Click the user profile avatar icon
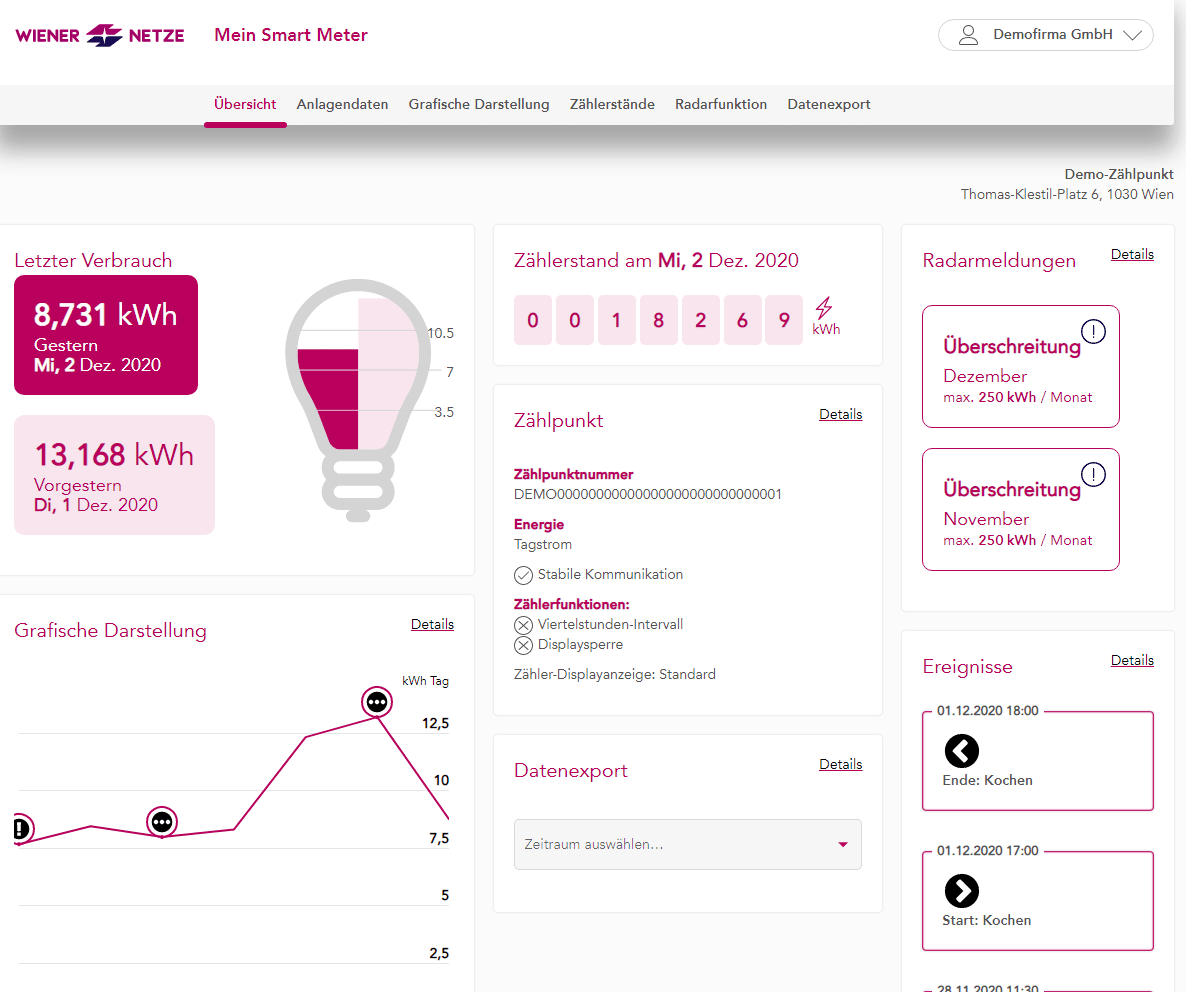The image size is (1186, 992). [x=967, y=35]
